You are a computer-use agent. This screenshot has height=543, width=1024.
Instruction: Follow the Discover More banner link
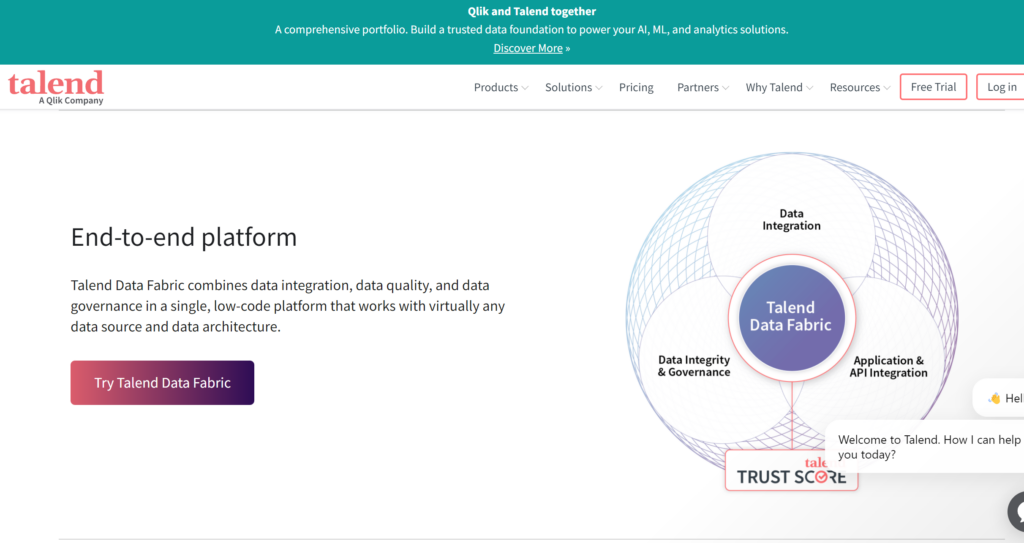click(x=529, y=48)
